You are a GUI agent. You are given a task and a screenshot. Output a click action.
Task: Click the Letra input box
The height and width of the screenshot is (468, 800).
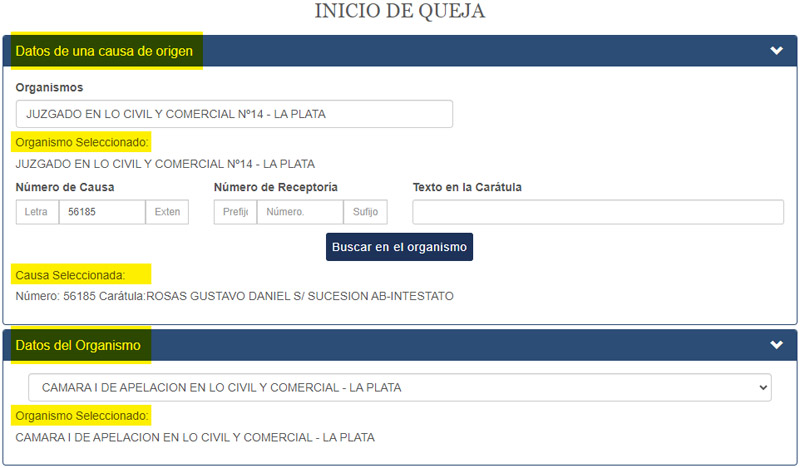[36, 212]
